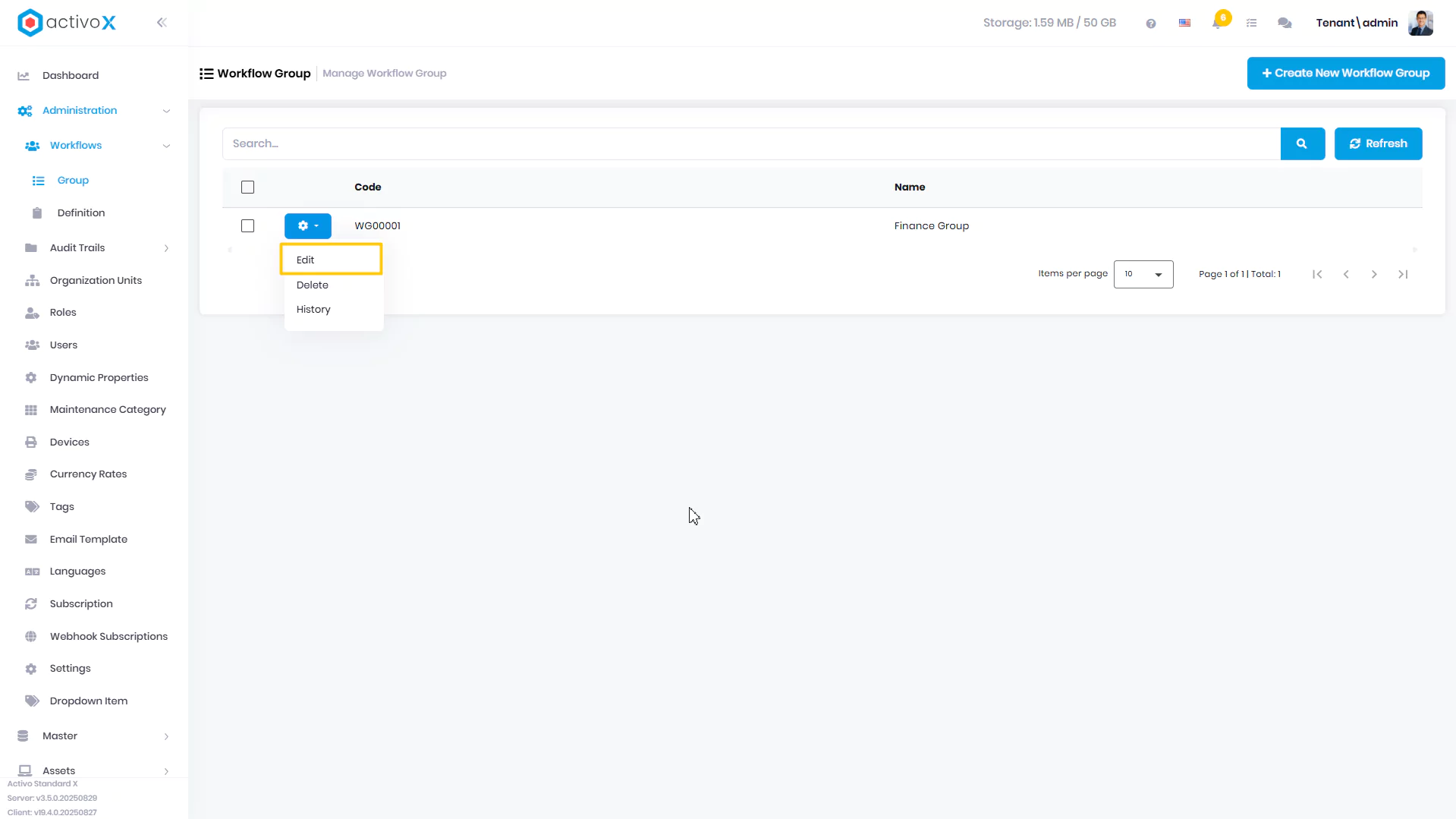The height and width of the screenshot is (819, 1456).
Task: Go to the next page
Action: point(1374,275)
